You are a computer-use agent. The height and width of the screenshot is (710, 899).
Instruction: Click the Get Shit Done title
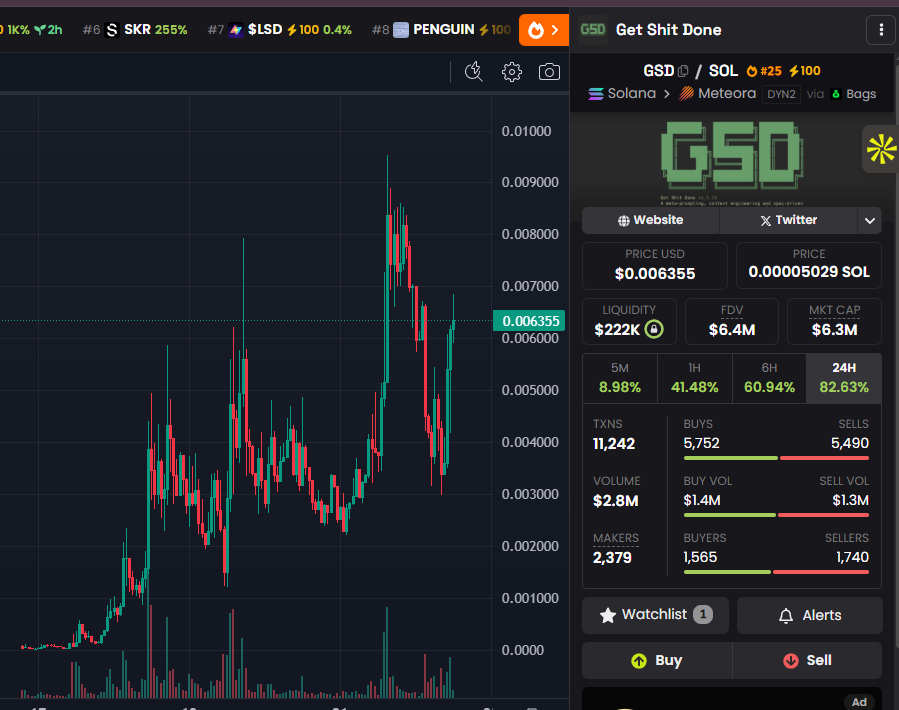tap(668, 30)
